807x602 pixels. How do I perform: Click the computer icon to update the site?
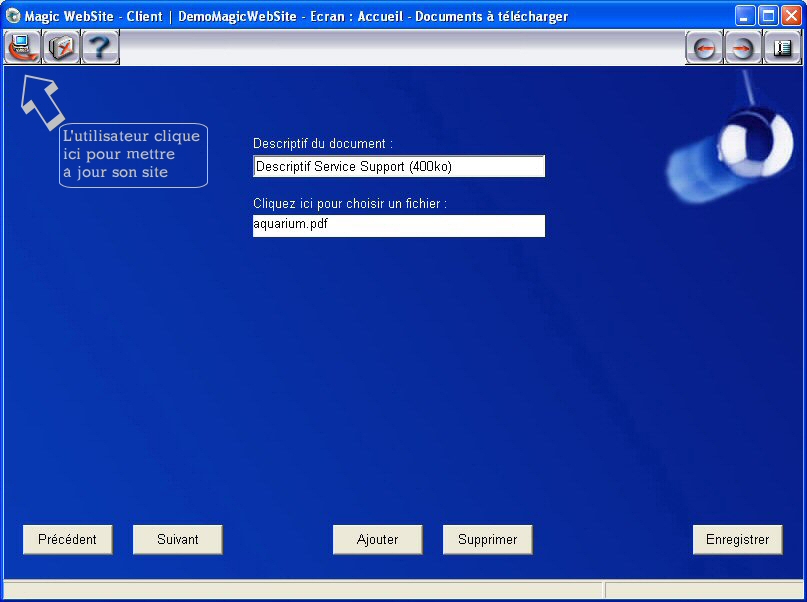coord(22,47)
